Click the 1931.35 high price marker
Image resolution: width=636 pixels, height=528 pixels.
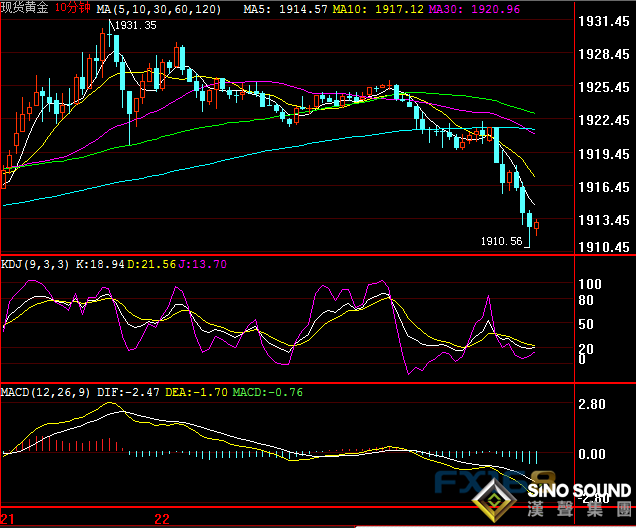click(134, 25)
